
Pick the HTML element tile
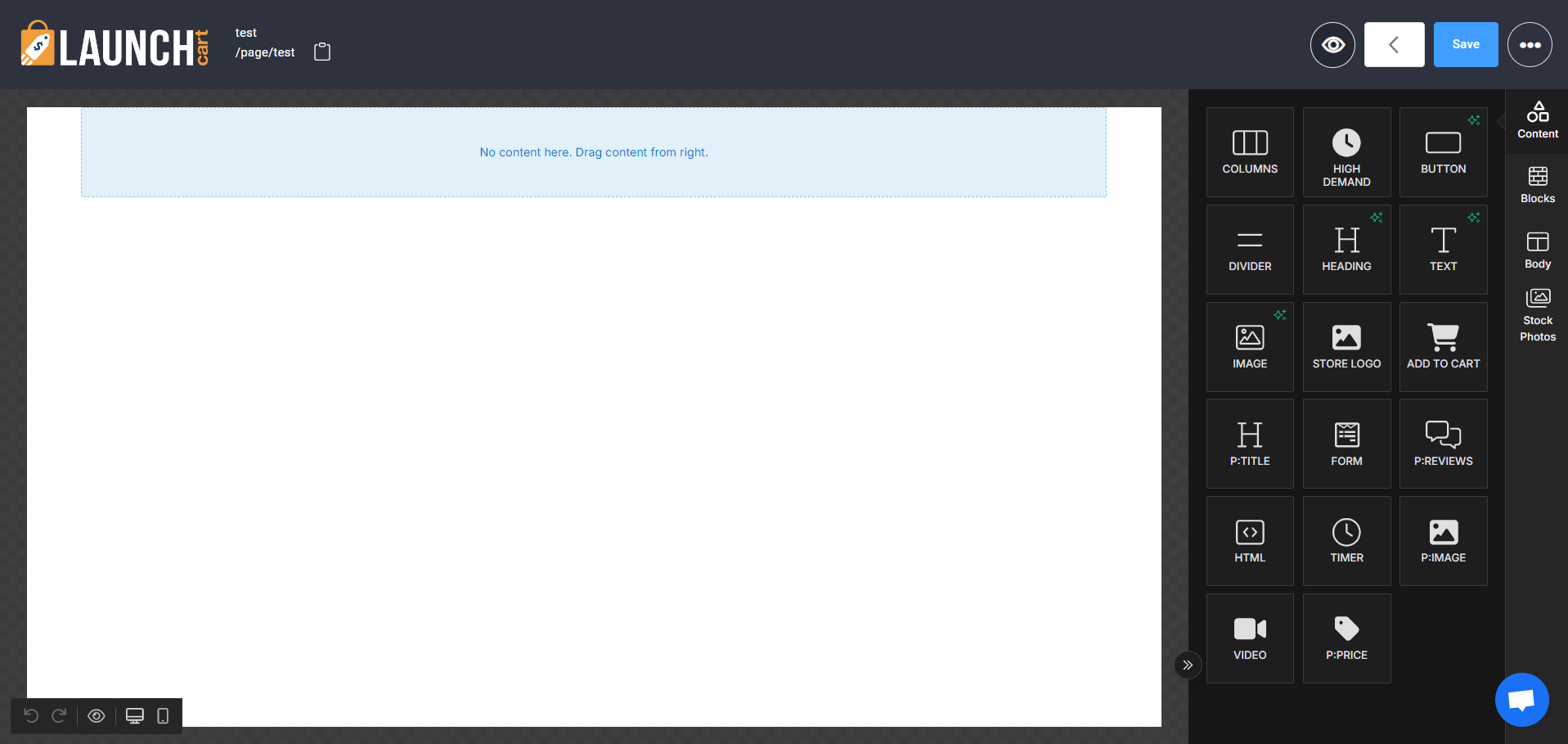pos(1250,541)
